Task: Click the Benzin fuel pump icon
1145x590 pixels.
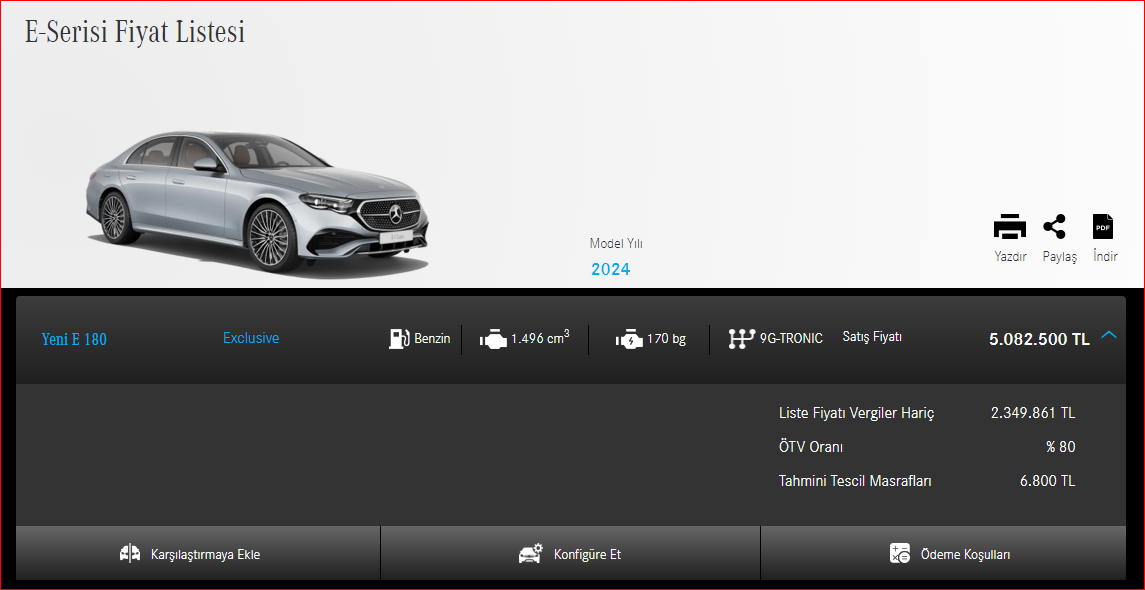Action: tap(399, 339)
